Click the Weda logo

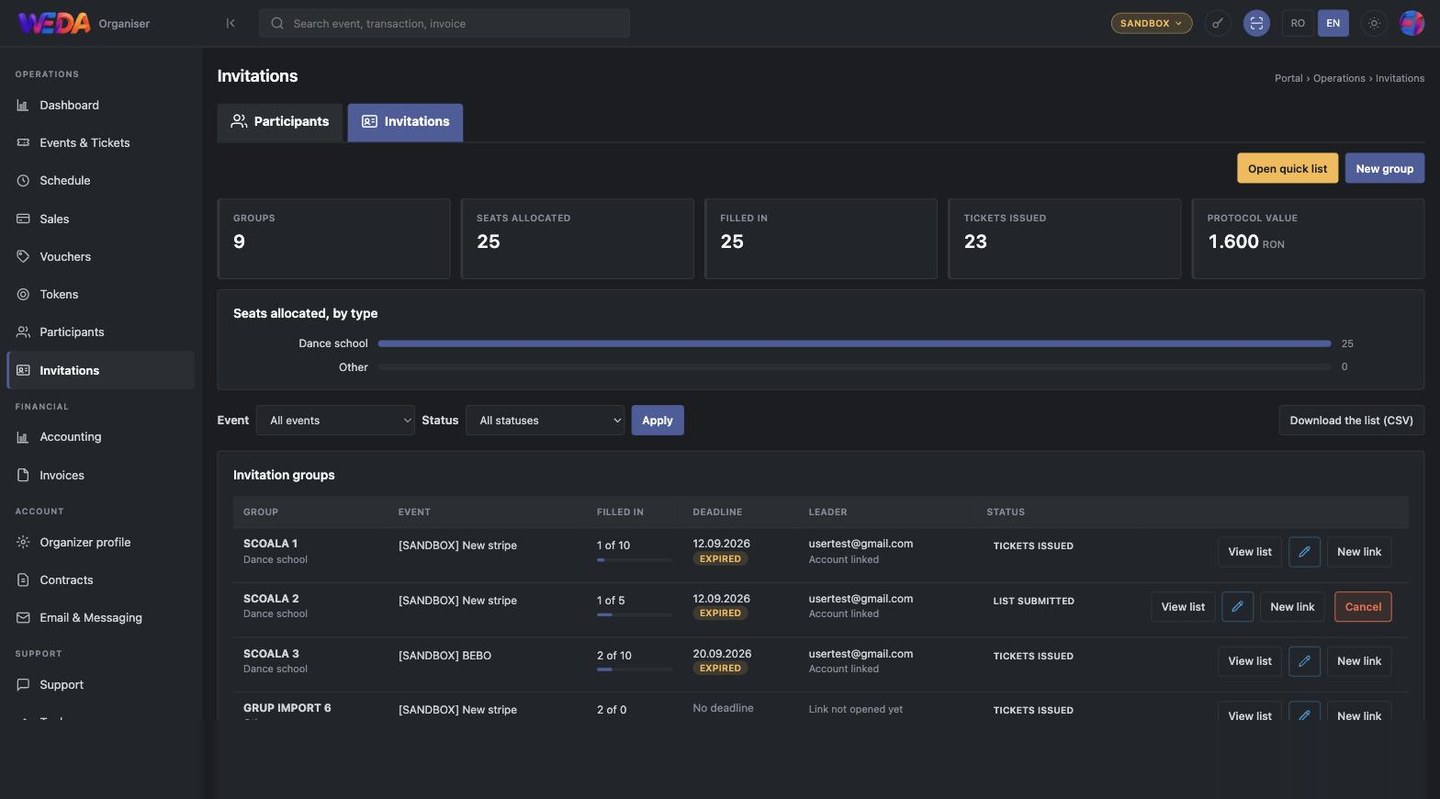click(x=54, y=23)
